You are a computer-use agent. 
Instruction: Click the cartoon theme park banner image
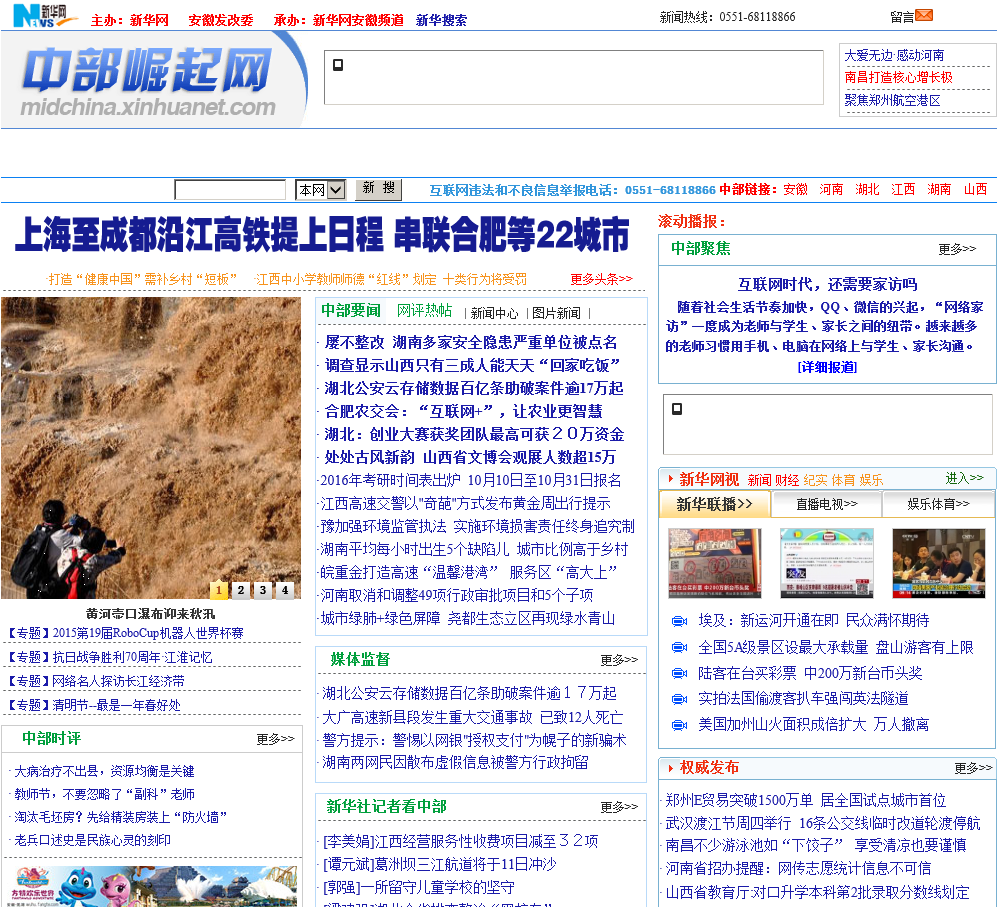click(x=151, y=885)
